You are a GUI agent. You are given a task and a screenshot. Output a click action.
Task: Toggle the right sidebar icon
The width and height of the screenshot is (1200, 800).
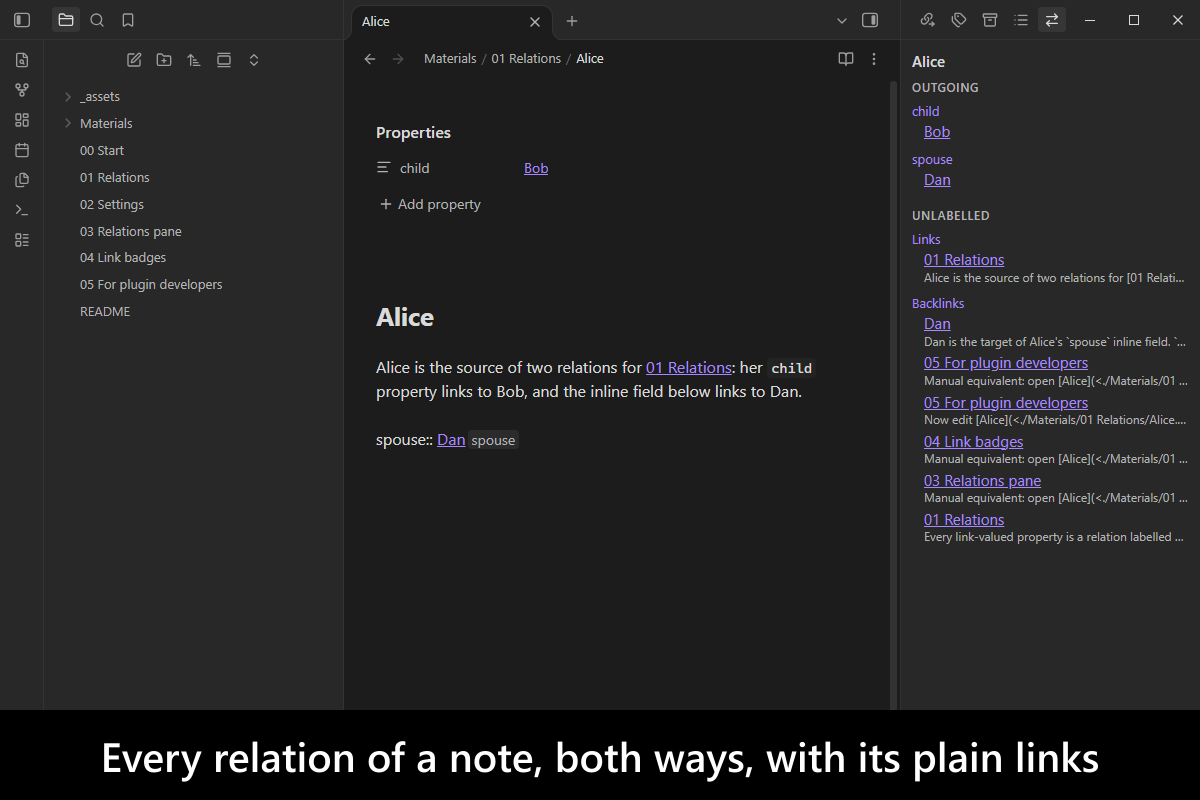coord(870,20)
